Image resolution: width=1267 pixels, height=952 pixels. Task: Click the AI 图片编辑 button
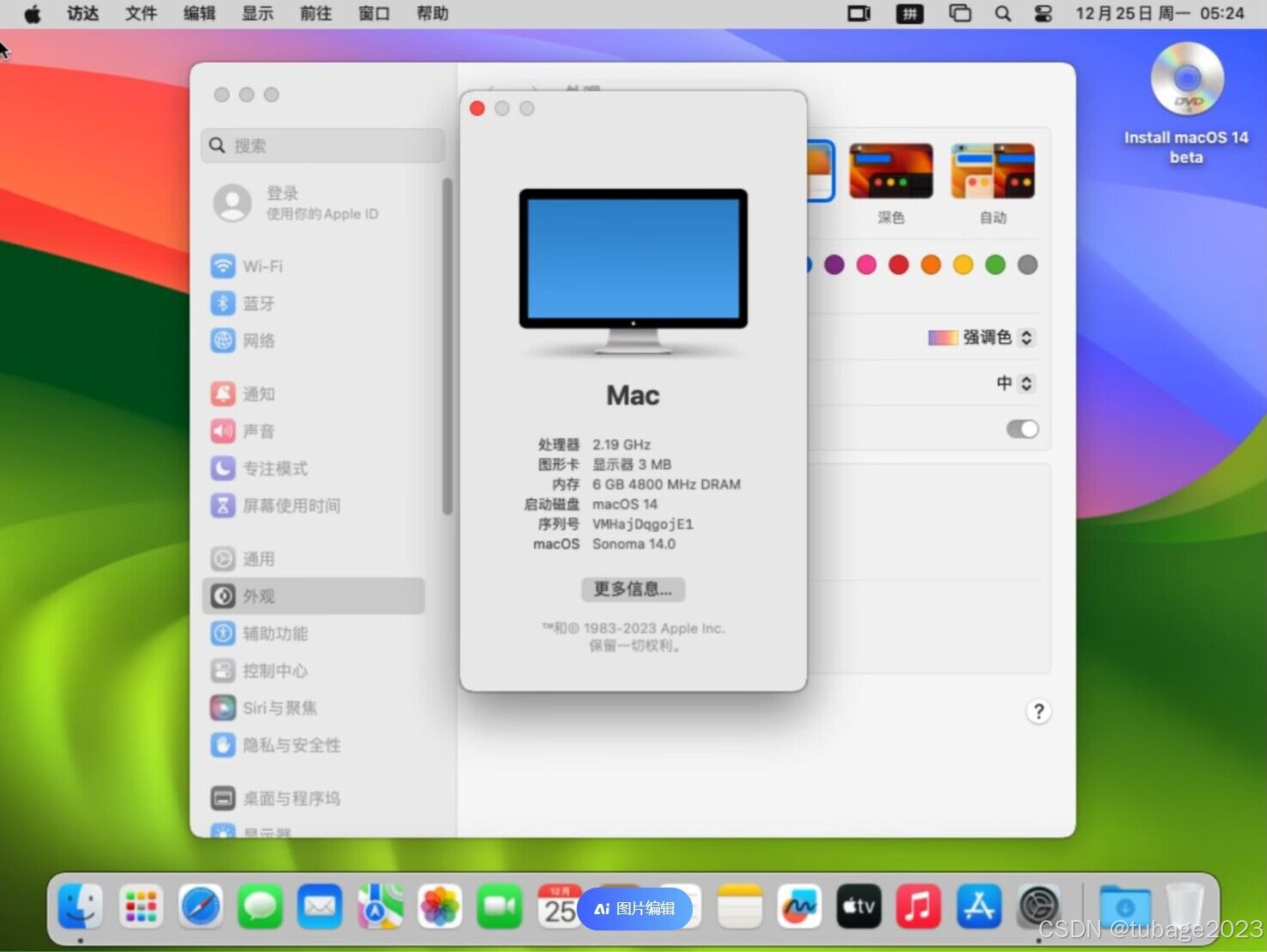(634, 909)
